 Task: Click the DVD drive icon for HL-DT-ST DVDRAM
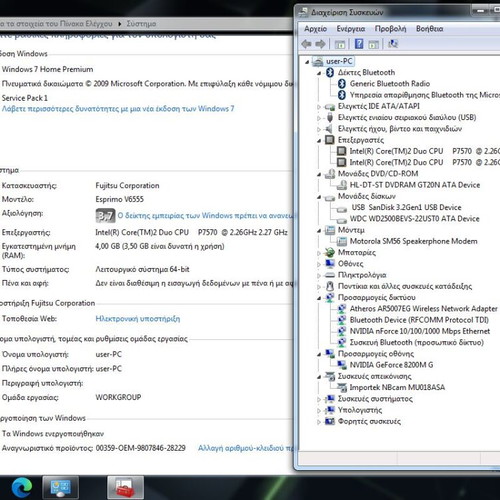[x=341, y=185]
